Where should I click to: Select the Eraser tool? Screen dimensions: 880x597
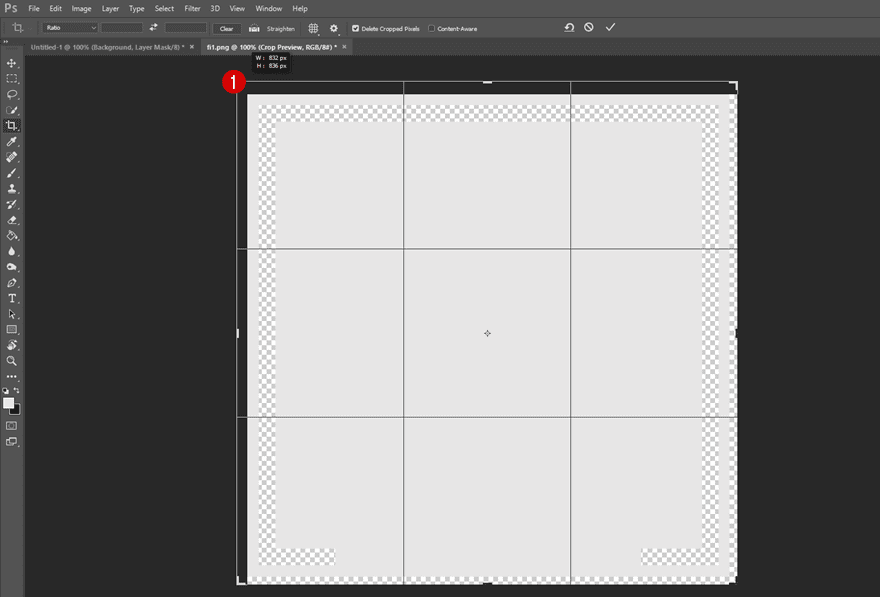(x=11, y=220)
